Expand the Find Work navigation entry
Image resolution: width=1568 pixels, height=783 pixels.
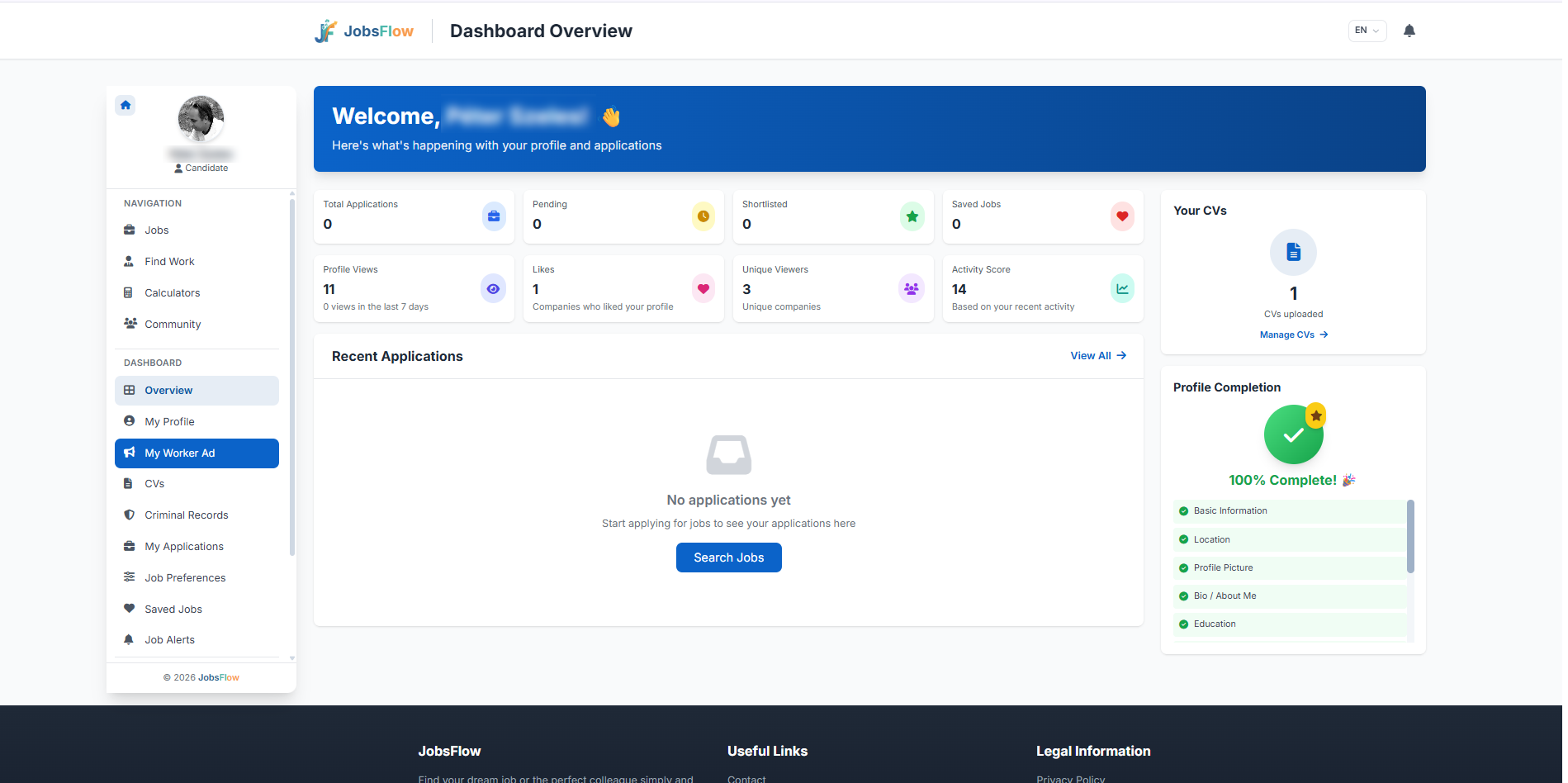(169, 261)
